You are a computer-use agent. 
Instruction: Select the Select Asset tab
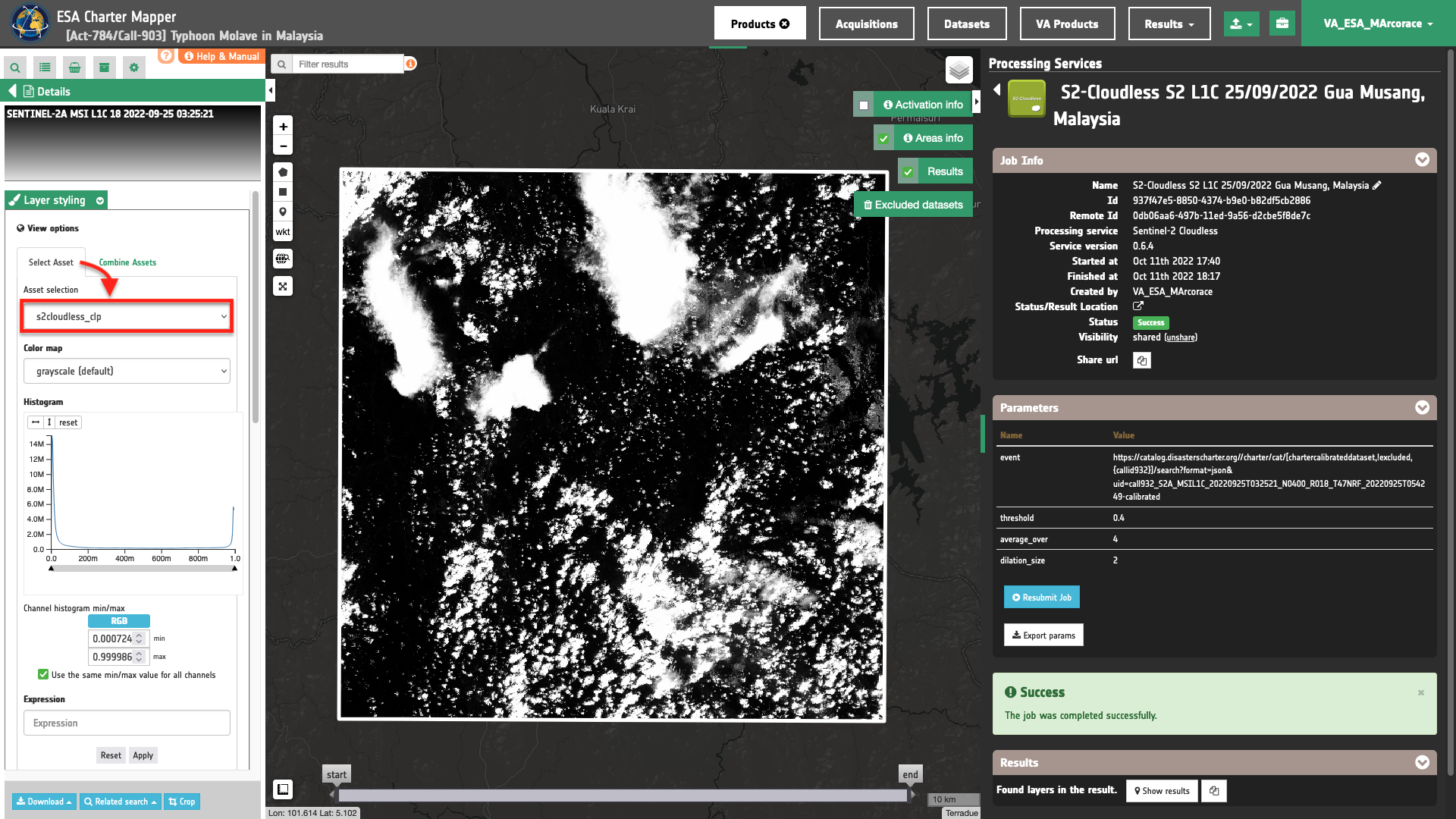point(51,262)
